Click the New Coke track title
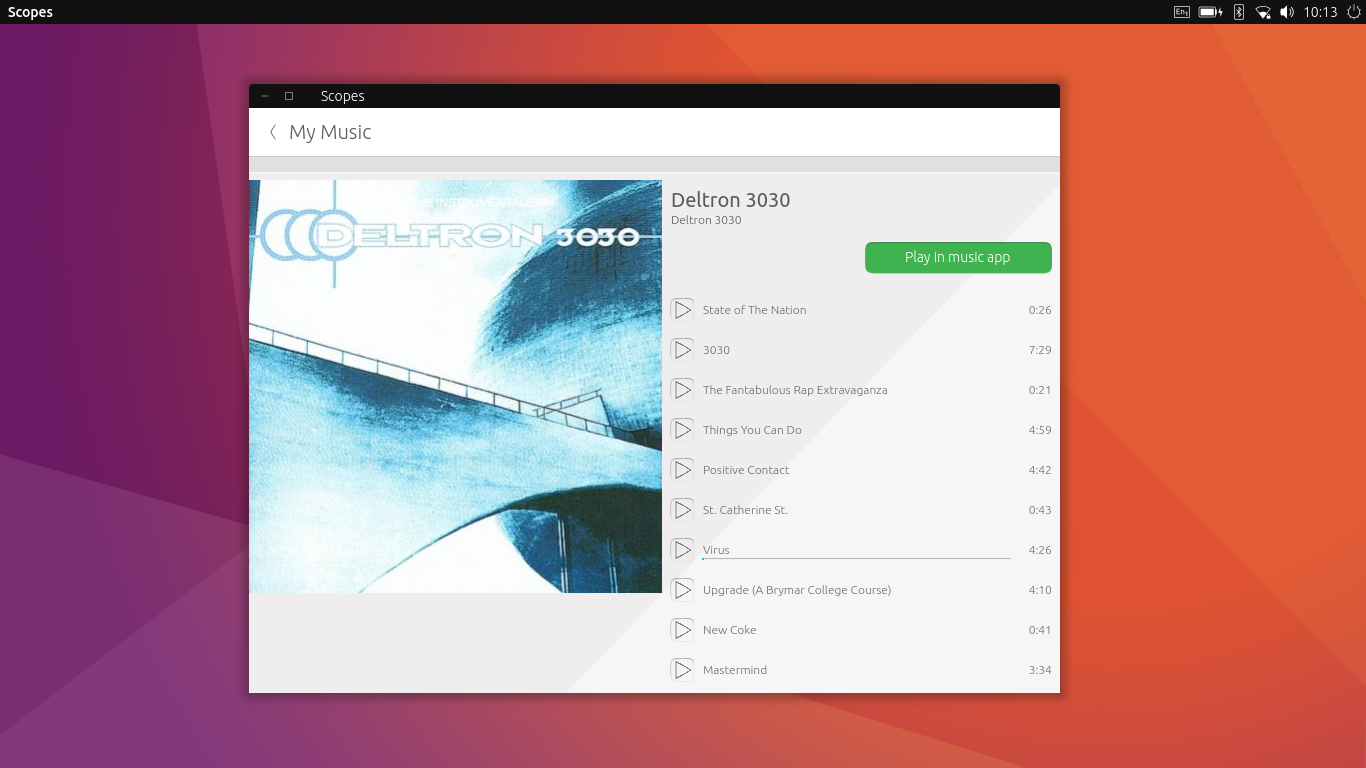Image resolution: width=1366 pixels, height=768 pixels. (729, 630)
